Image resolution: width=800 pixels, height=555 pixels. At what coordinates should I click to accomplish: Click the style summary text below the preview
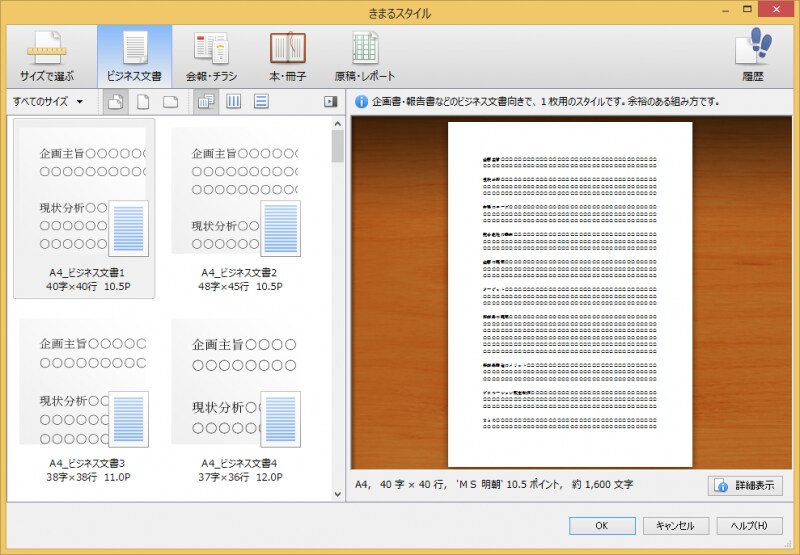tap(494, 484)
